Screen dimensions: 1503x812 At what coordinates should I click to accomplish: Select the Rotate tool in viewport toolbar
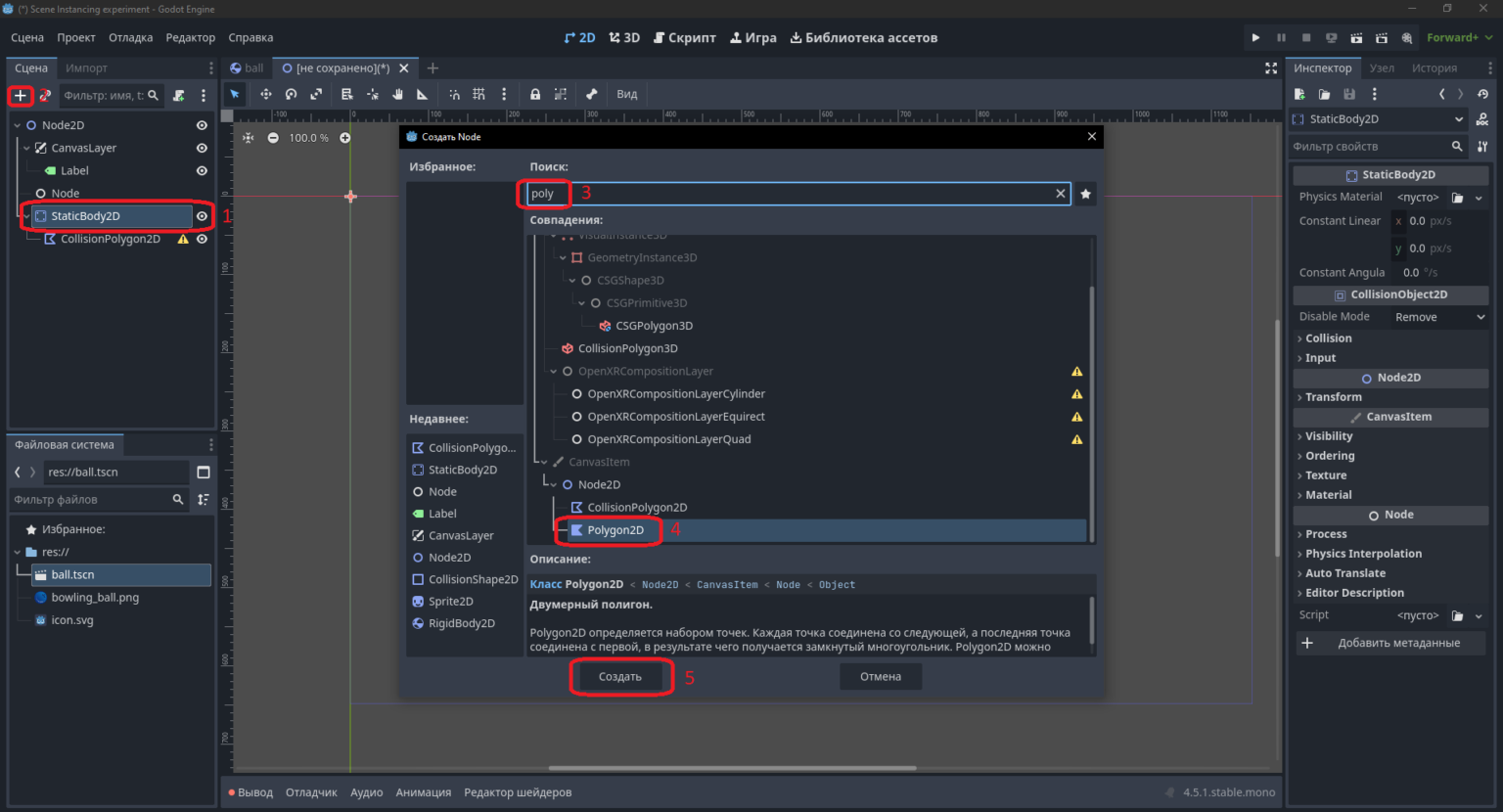click(291, 94)
